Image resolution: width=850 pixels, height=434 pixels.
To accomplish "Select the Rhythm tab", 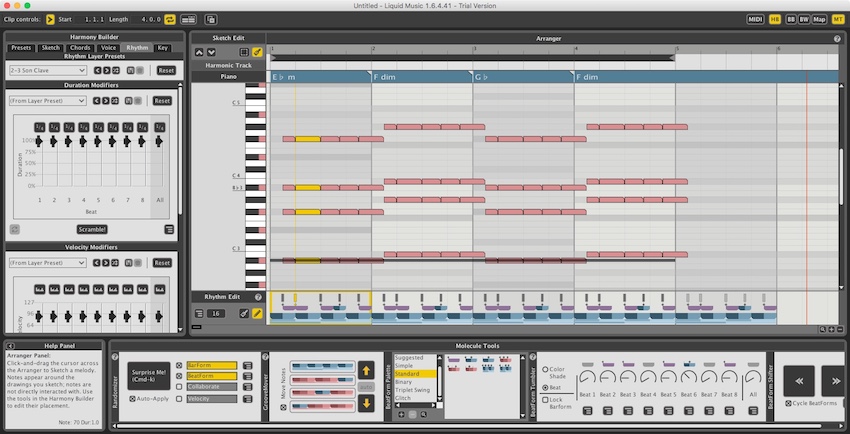I will coord(137,48).
